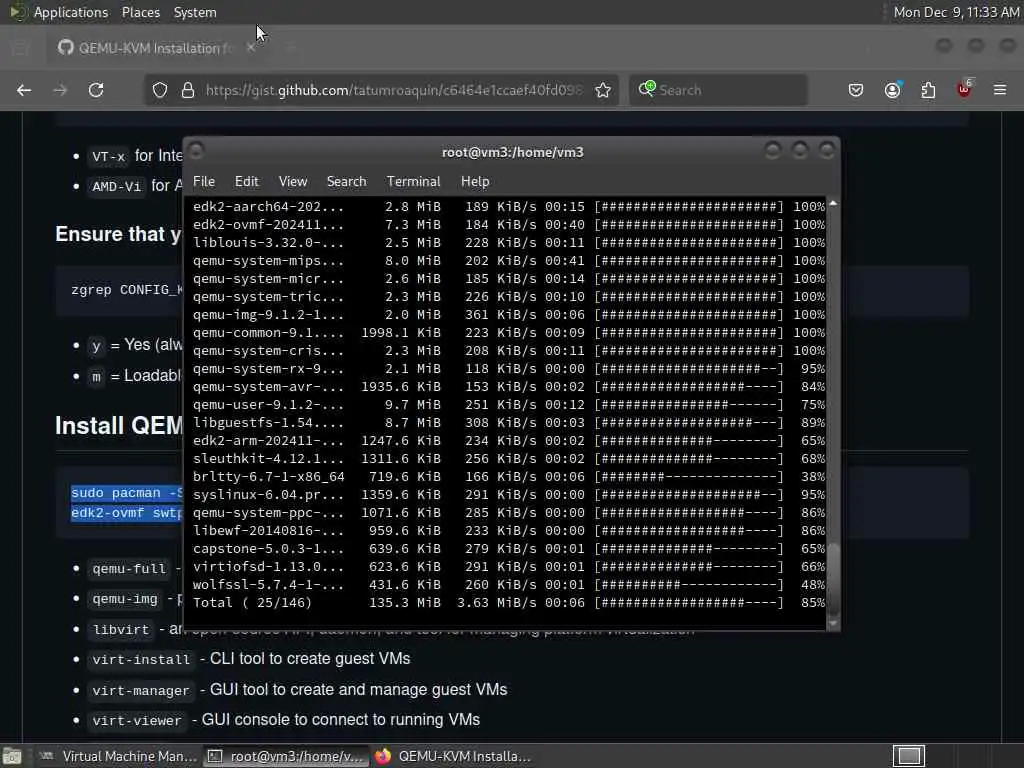Click the uBlock Origin extension icon

click(965, 89)
